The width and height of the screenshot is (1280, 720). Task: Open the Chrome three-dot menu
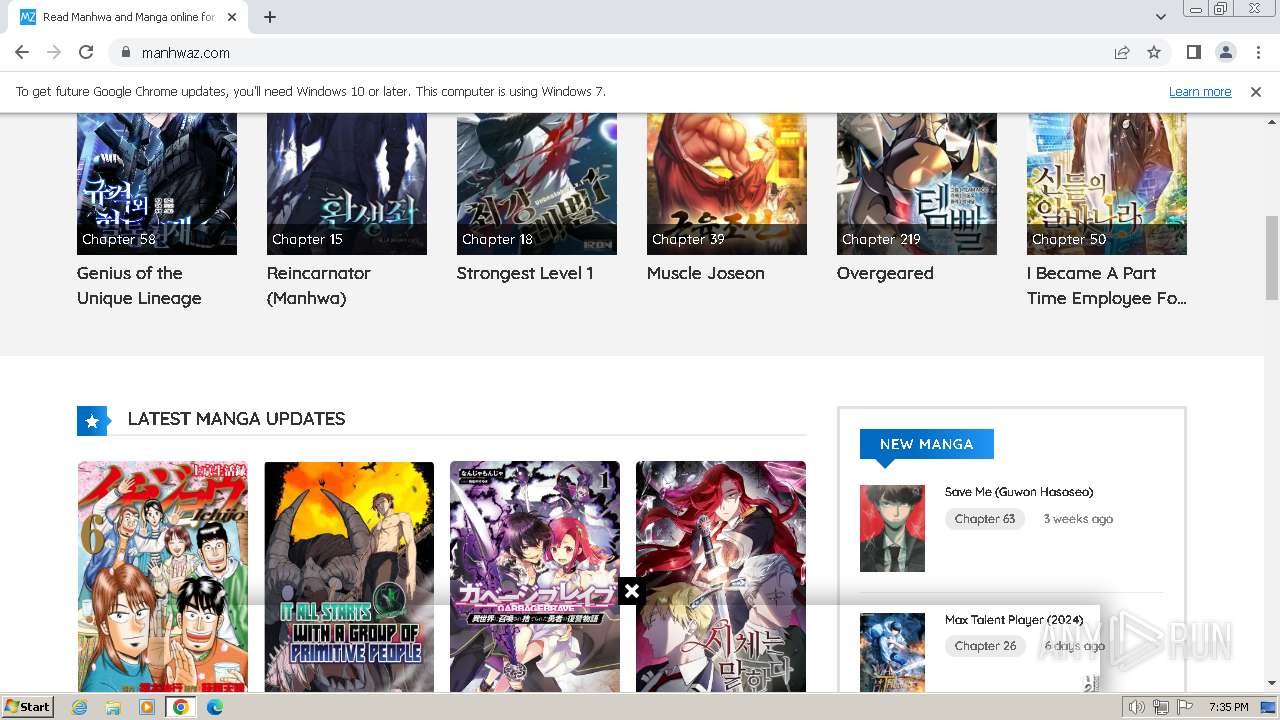click(1258, 52)
